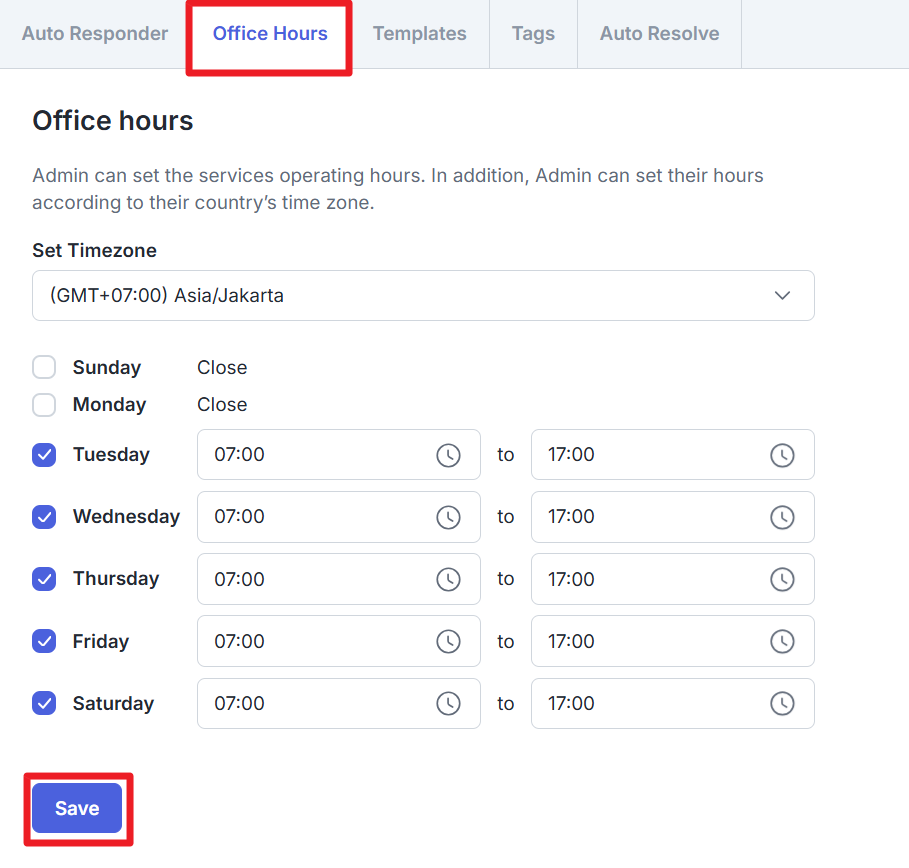Screen dimensions: 909x868
Task: Click the timezone dropdown chevron arrow
Action: click(783, 295)
